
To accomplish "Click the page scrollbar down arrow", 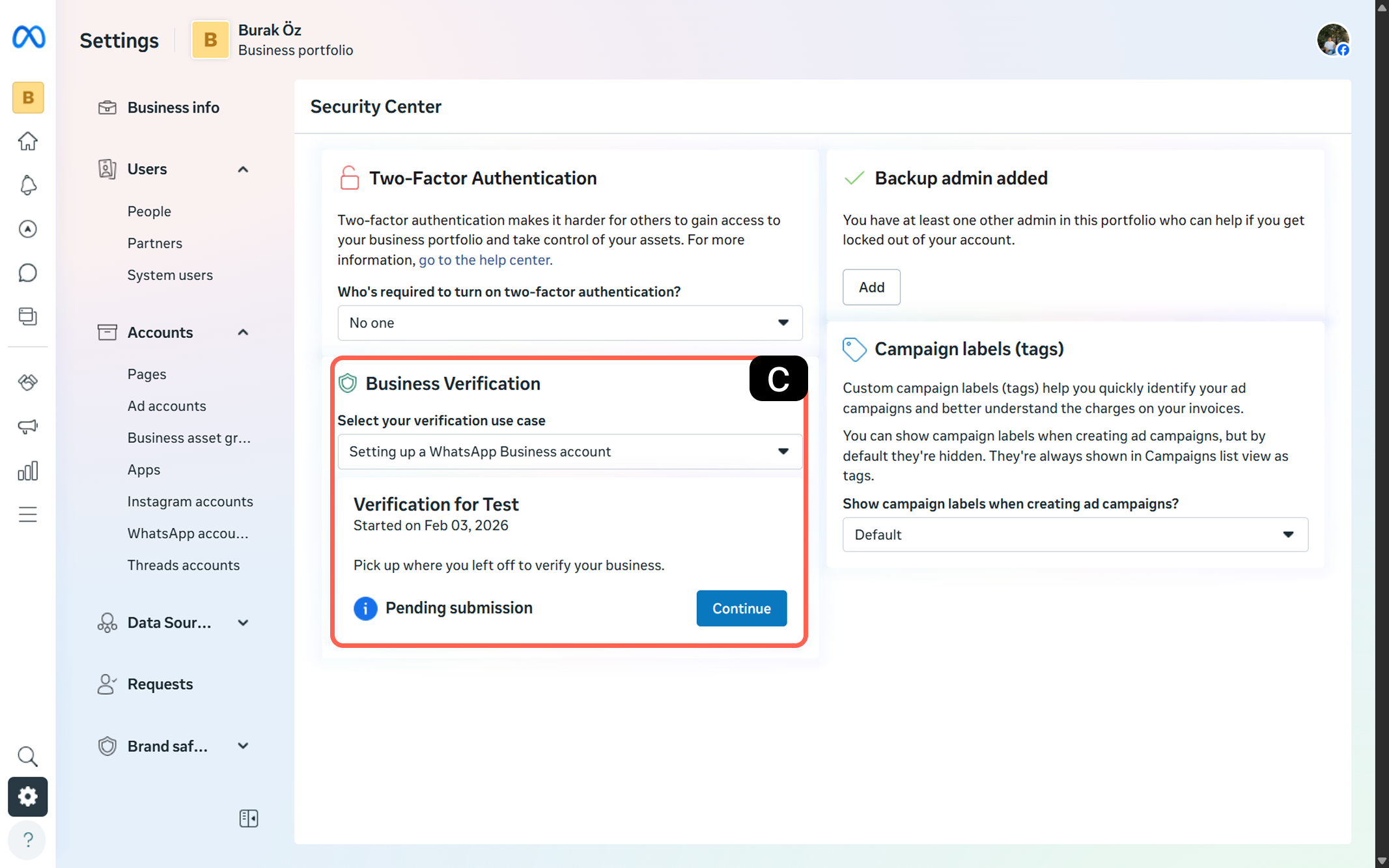I will 1382,861.
